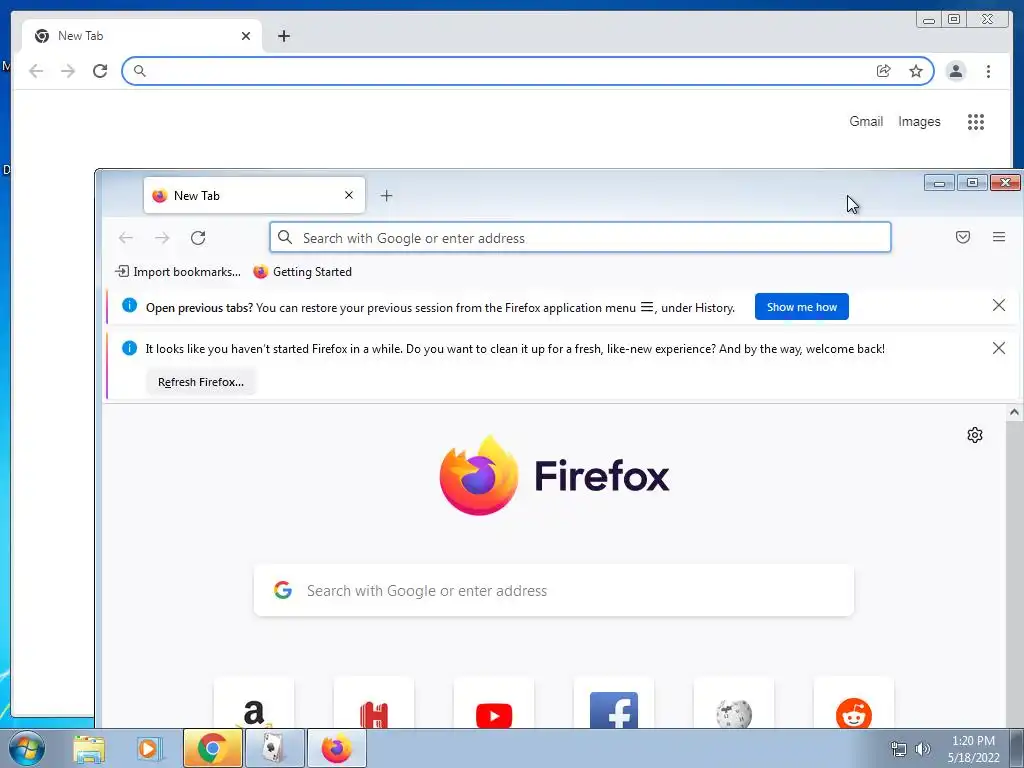Reload page in the Chrome window
The image size is (1024, 768).
click(x=100, y=71)
